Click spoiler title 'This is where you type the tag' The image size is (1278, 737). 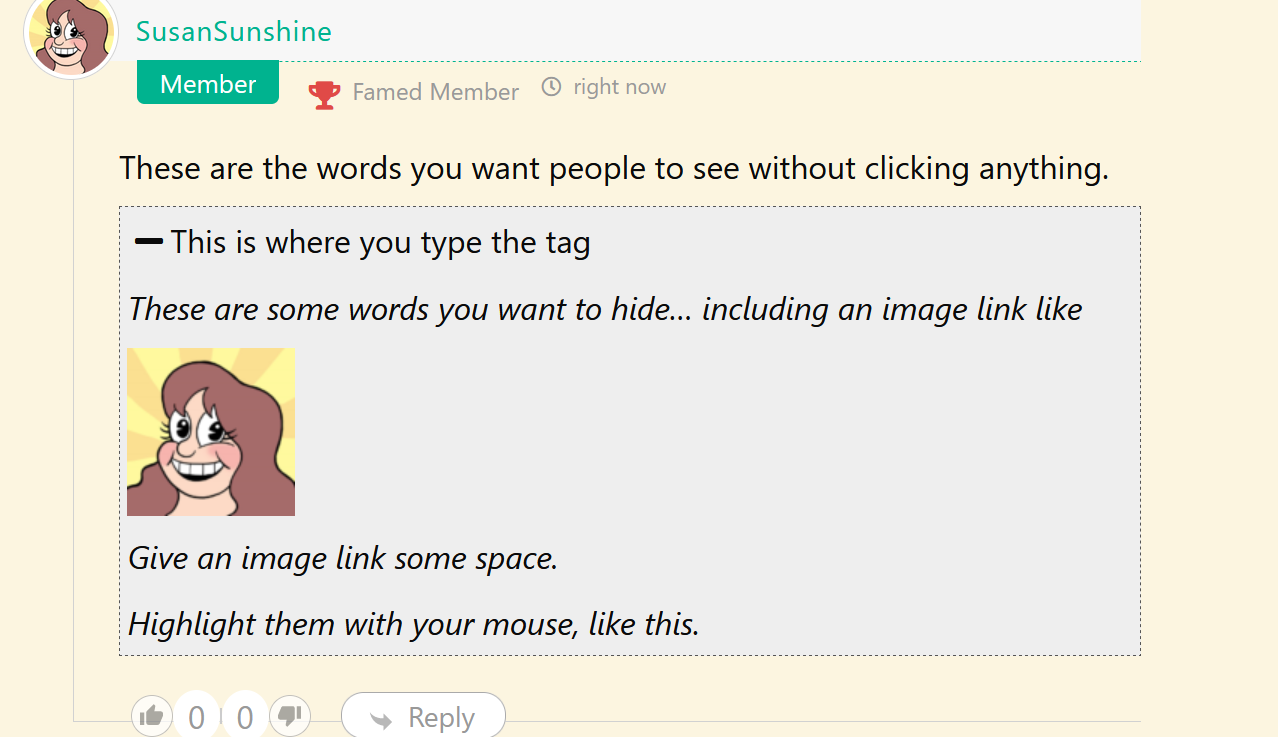pyautogui.click(x=380, y=242)
